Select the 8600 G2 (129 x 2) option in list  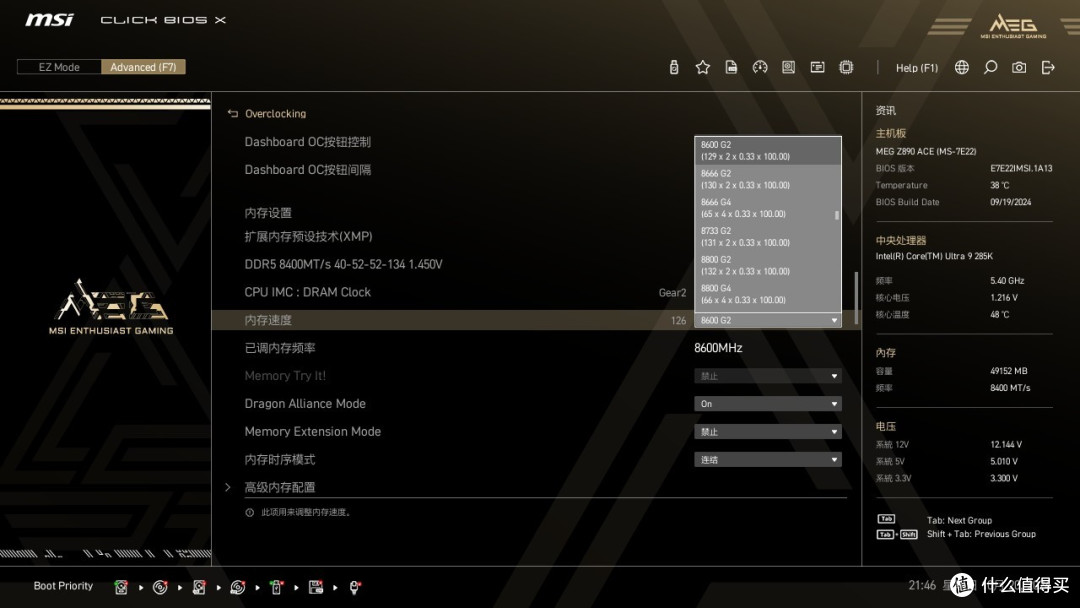pyautogui.click(x=767, y=150)
